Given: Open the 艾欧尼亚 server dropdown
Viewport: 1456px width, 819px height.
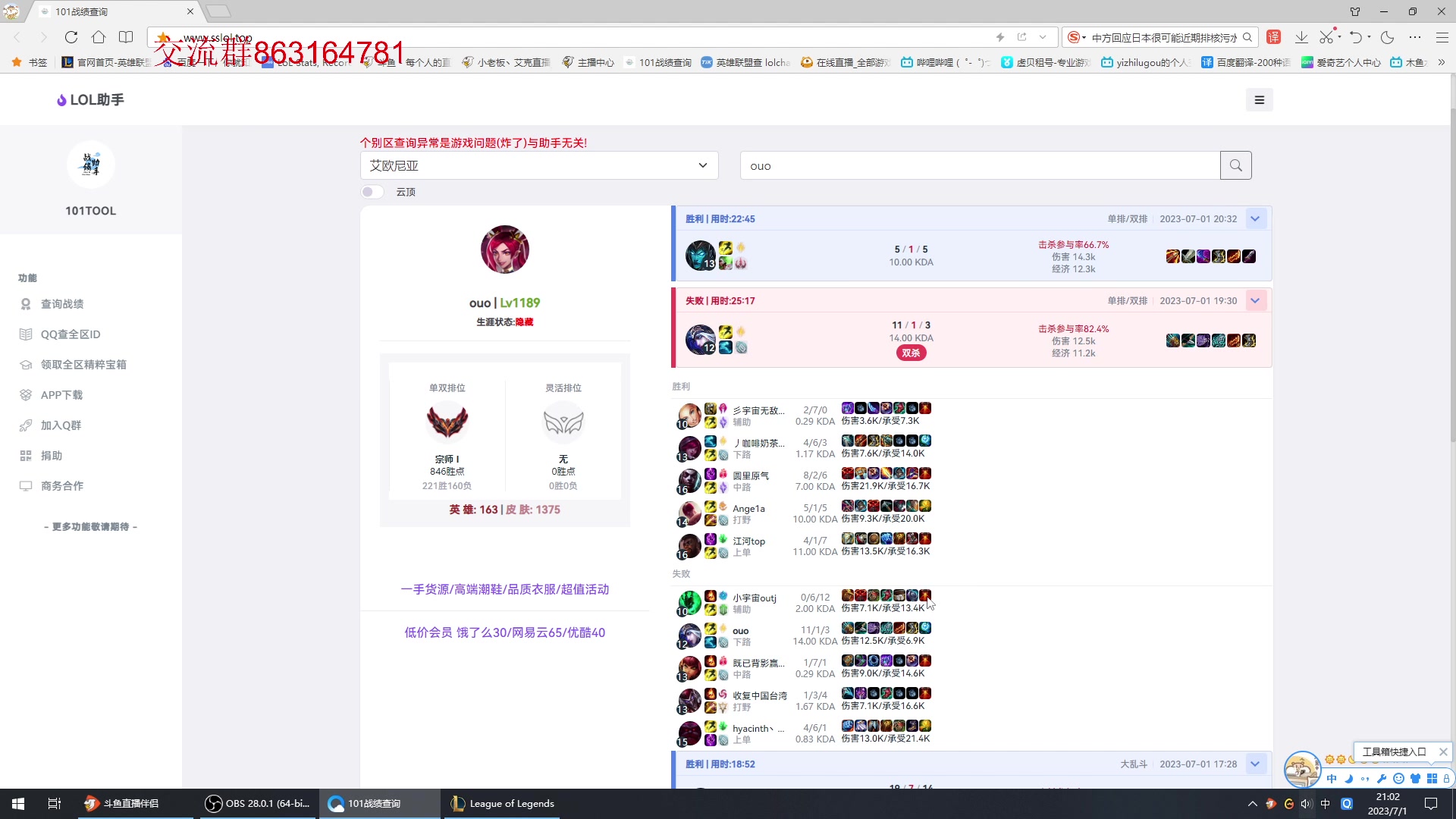Looking at the screenshot, I should click(538, 165).
